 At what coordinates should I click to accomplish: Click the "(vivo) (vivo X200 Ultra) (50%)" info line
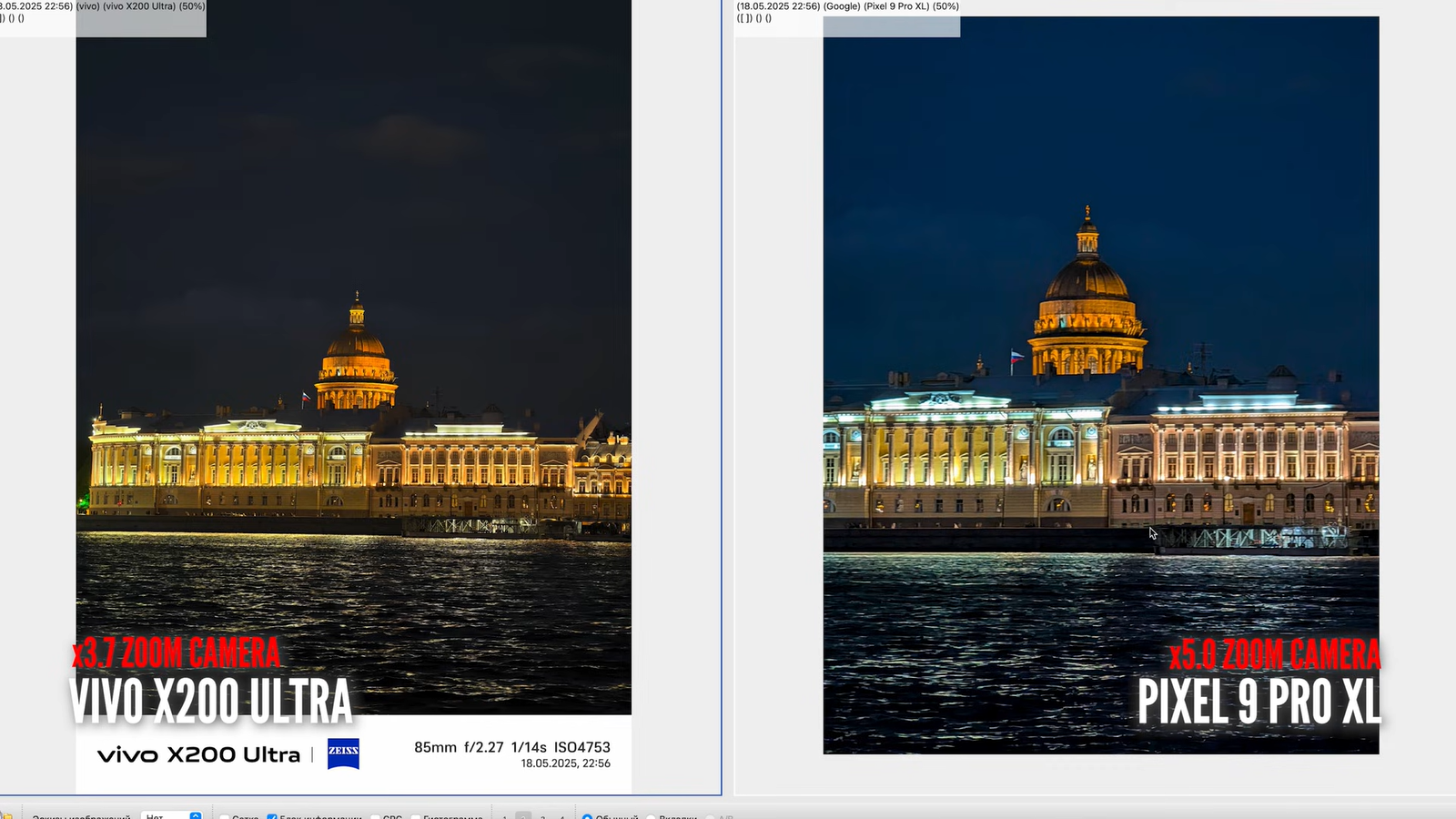click(140, 6)
